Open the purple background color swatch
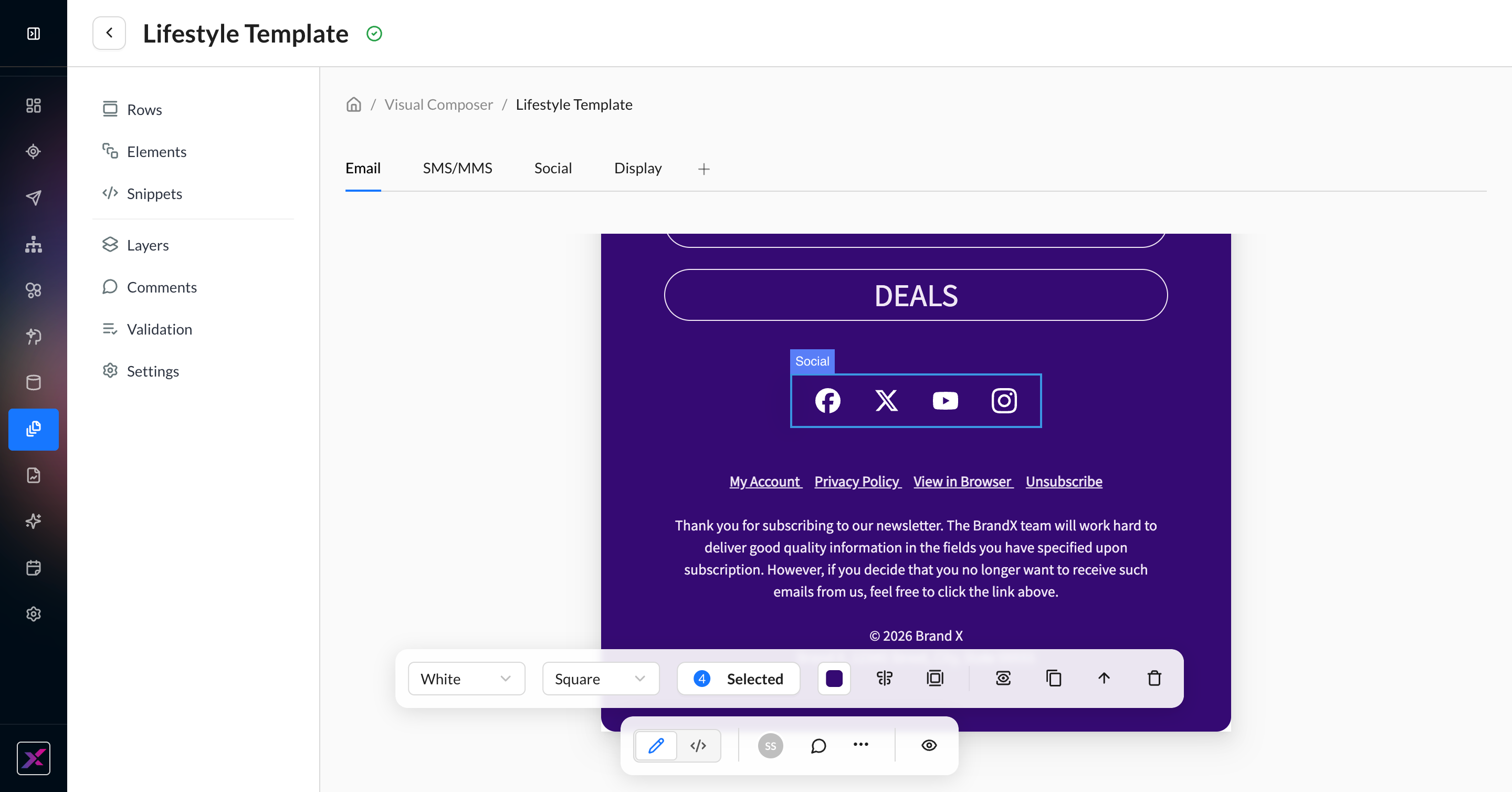Image resolution: width=1512 pixels, height=792 pixels. click(x=834, y=679)
